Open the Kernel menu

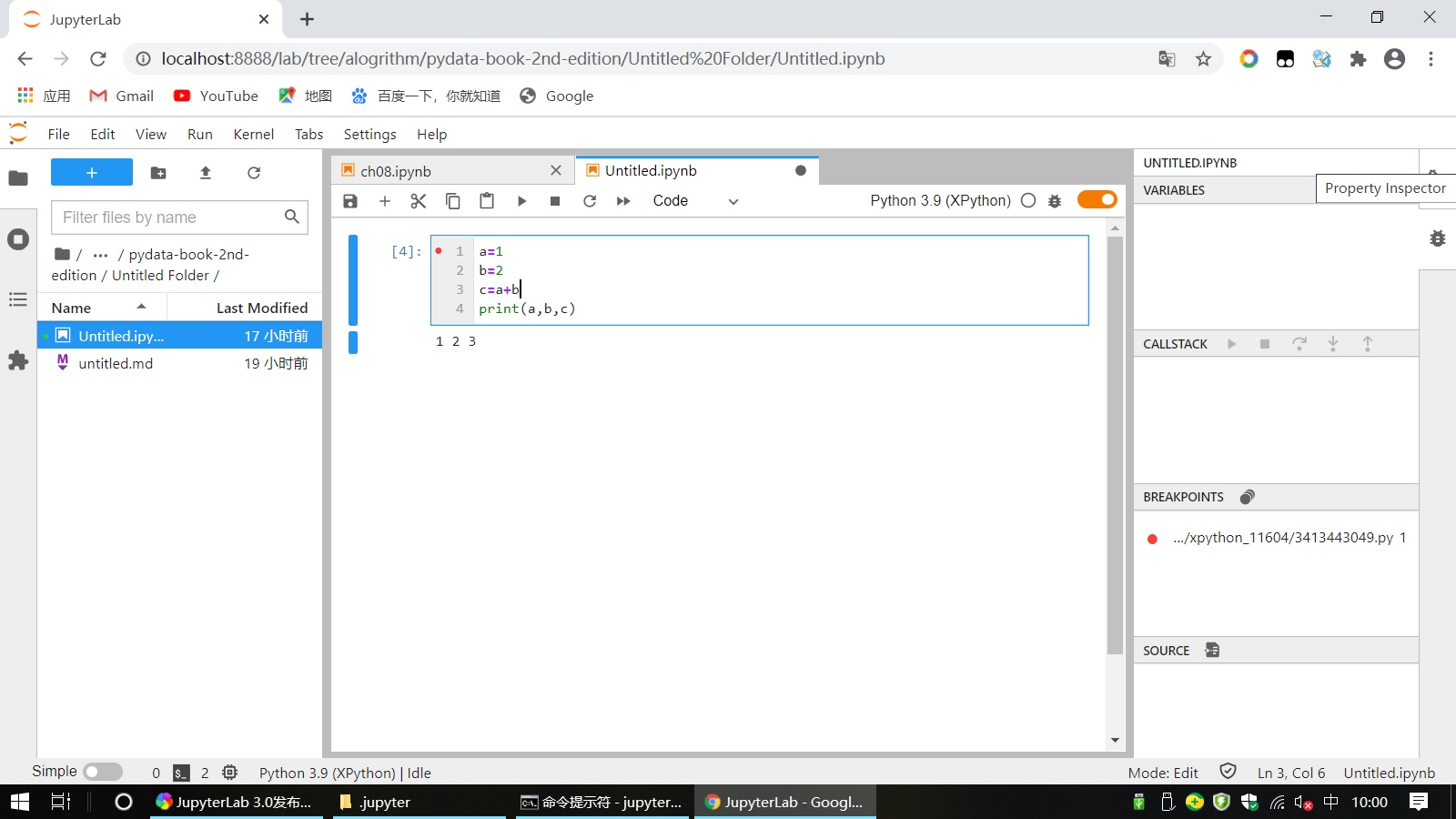coord(253,134)
